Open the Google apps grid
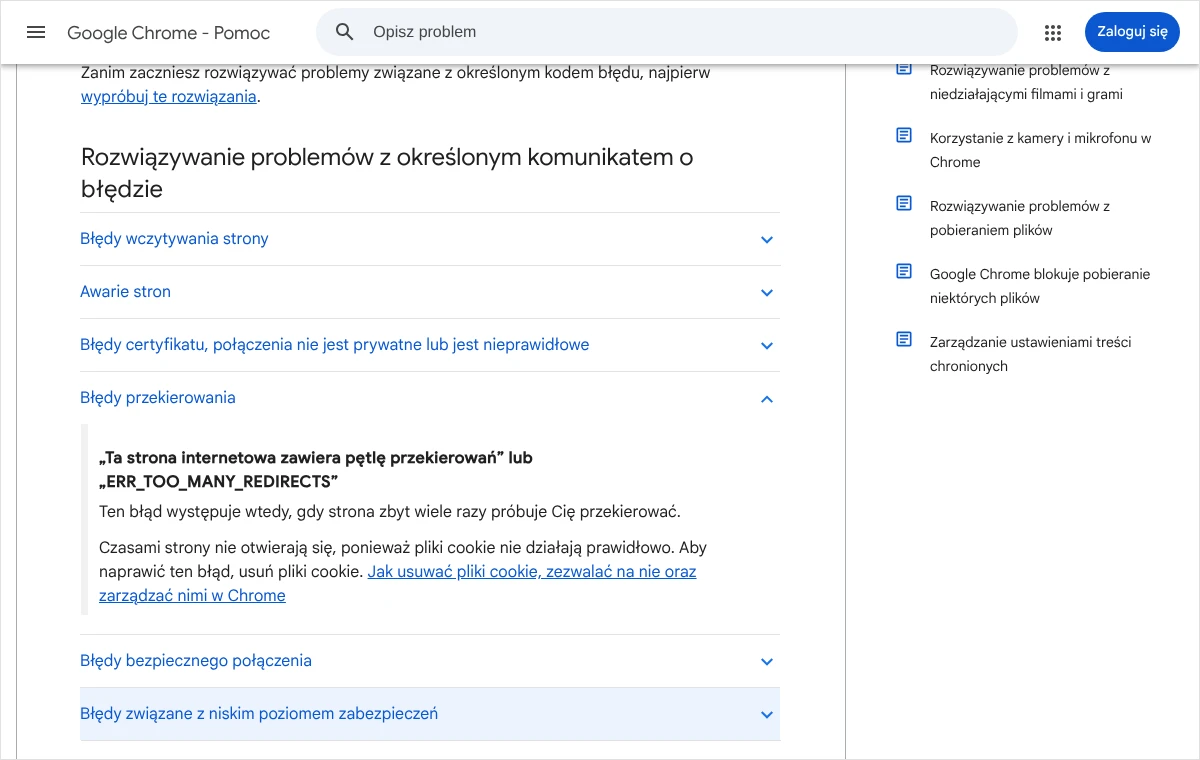The image size is (1200, 760). coord(1053,32)
